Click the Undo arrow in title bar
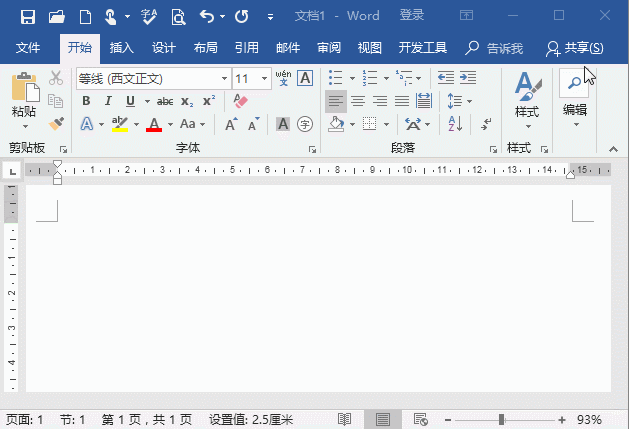Screen dimensions: 629x429 pos(206,17)
